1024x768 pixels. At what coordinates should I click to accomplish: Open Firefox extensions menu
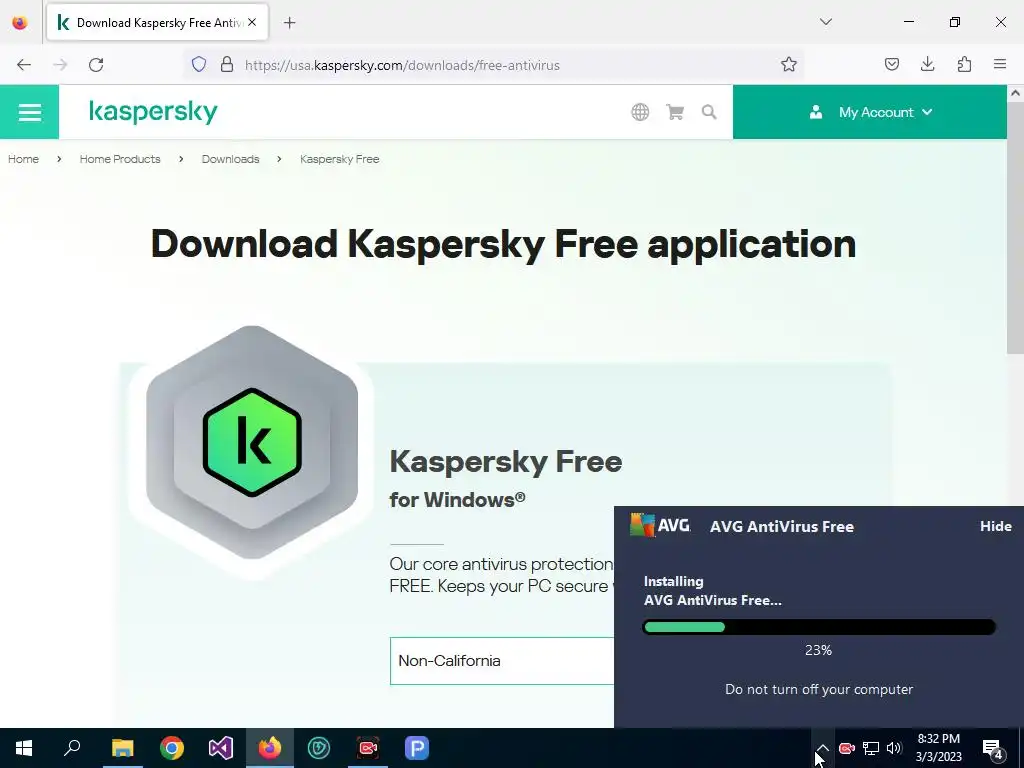(964, 65)
